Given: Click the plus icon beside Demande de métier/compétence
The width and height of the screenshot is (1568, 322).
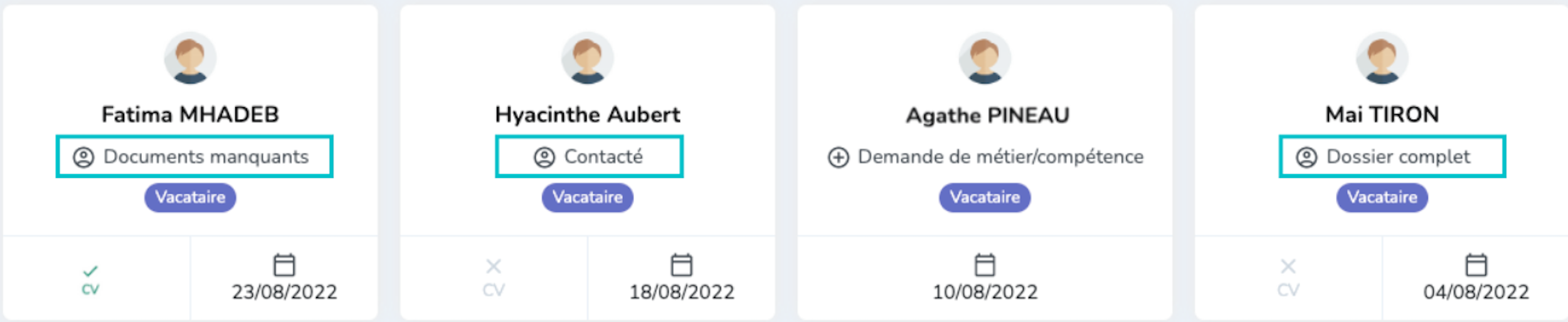Looking at the screenshot, I should point(839,157).
